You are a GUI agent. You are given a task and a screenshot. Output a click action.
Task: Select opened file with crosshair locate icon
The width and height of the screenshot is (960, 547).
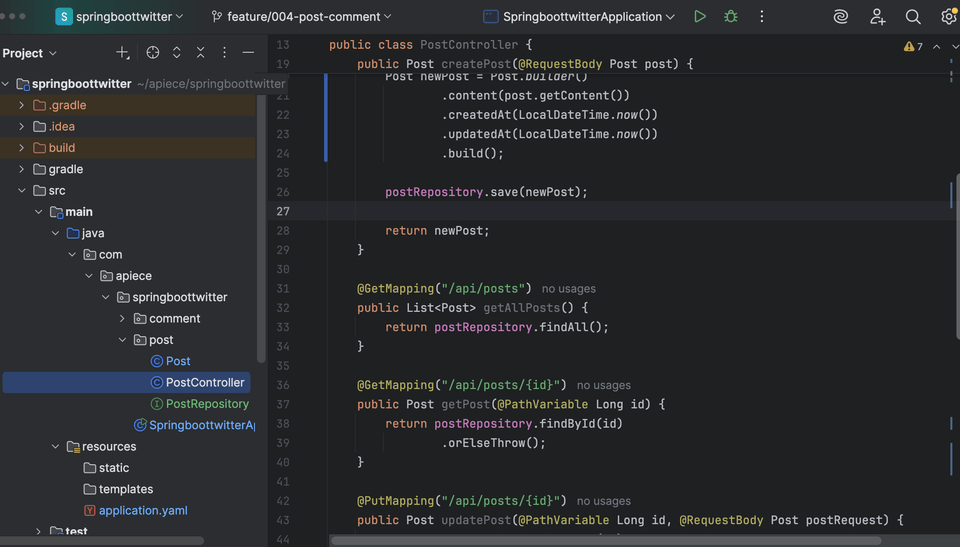[x=153, y=53]
